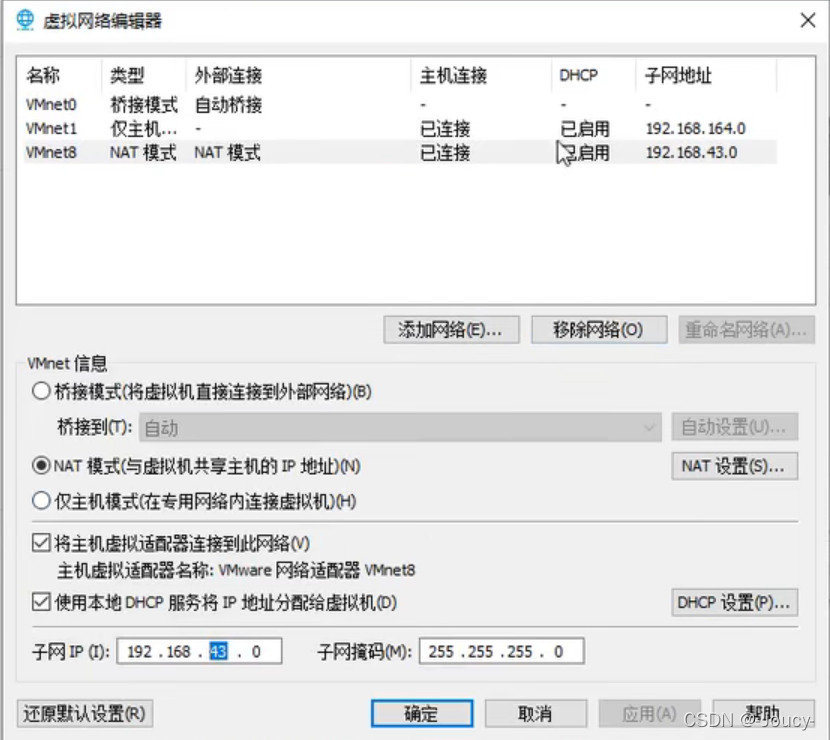Select the VMnet0 row in network list

coord(400,104)
